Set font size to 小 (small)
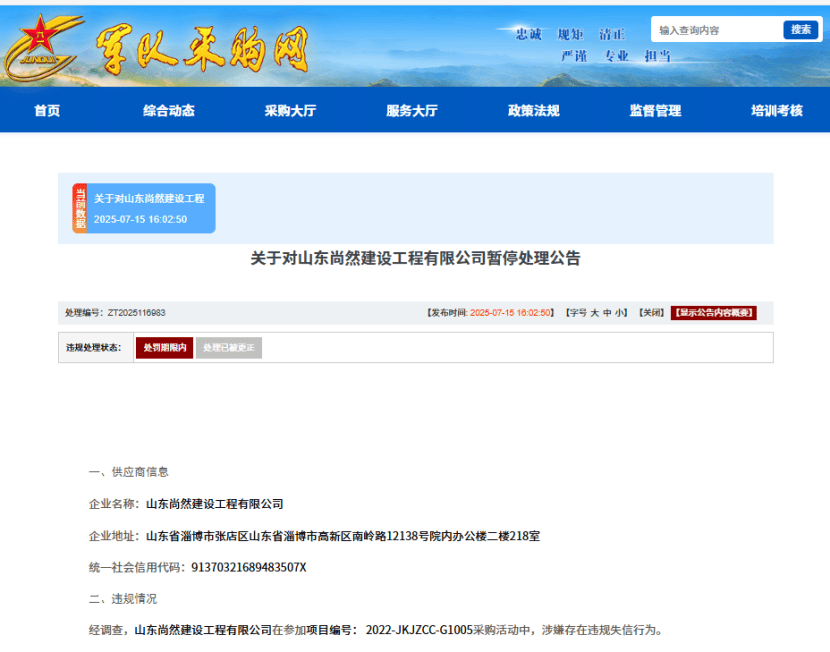The height and width of the screenshot is (652, 830). (618, 313)
